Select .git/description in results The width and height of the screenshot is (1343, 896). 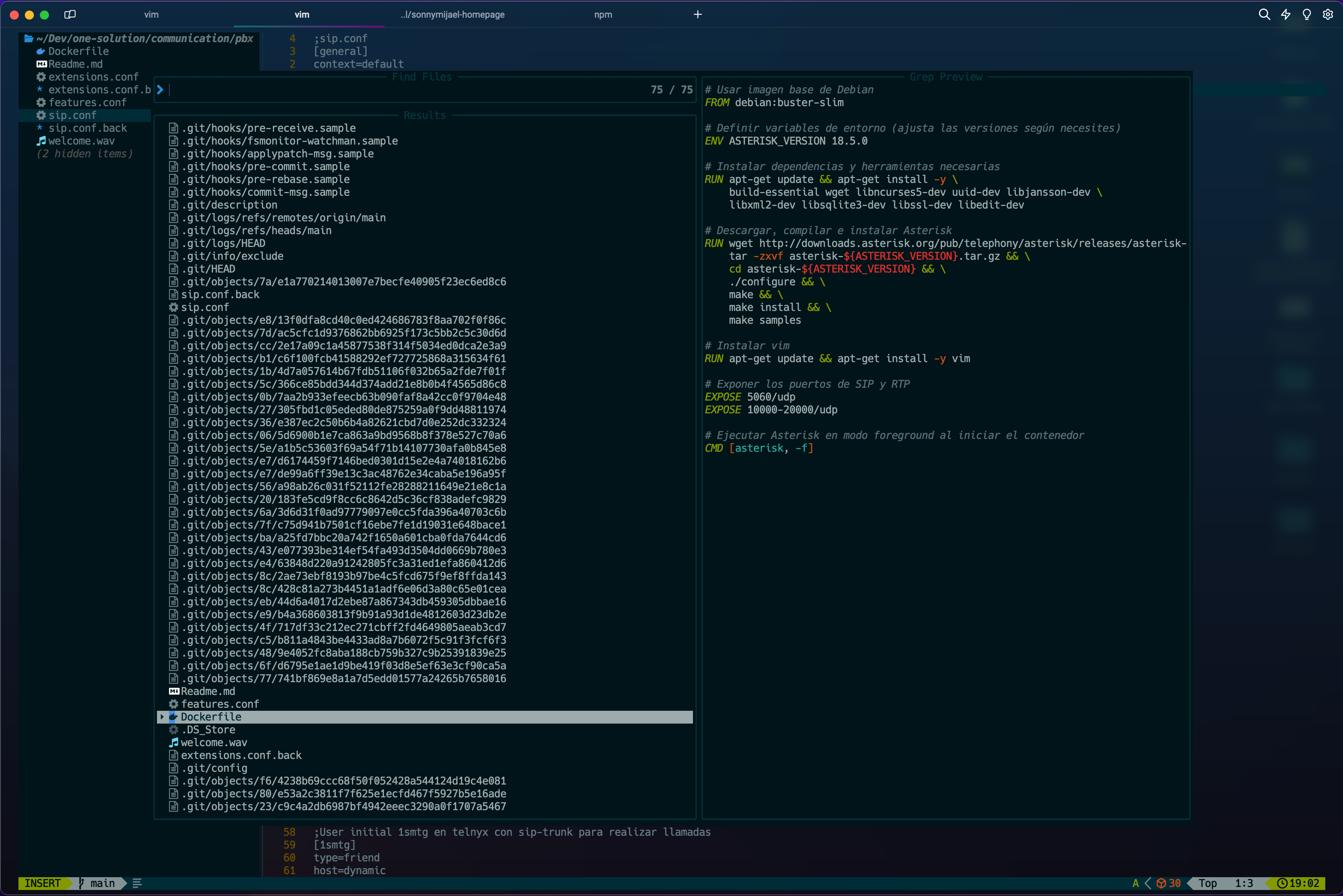point(229,204)
